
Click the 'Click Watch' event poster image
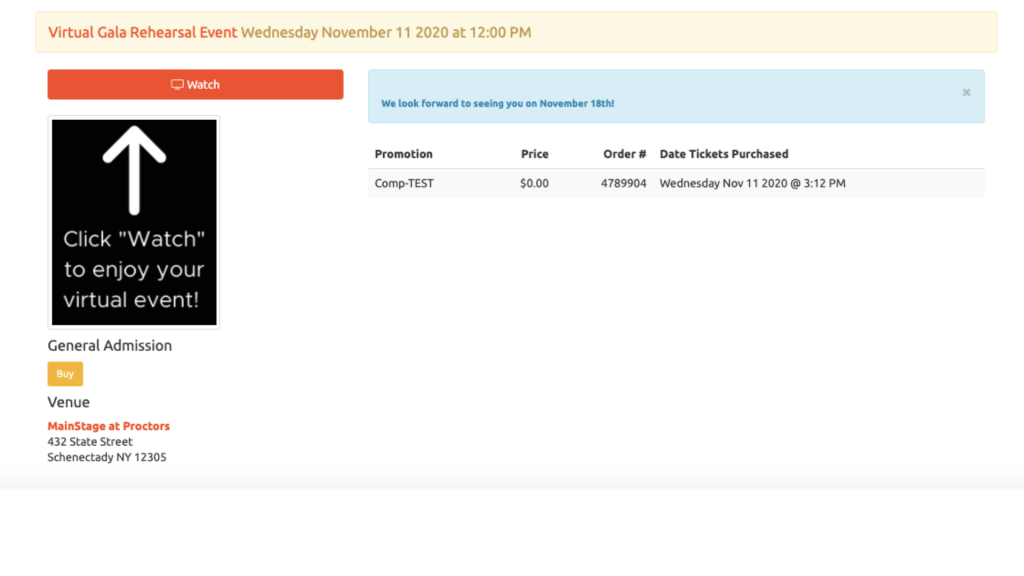(134, 222)
